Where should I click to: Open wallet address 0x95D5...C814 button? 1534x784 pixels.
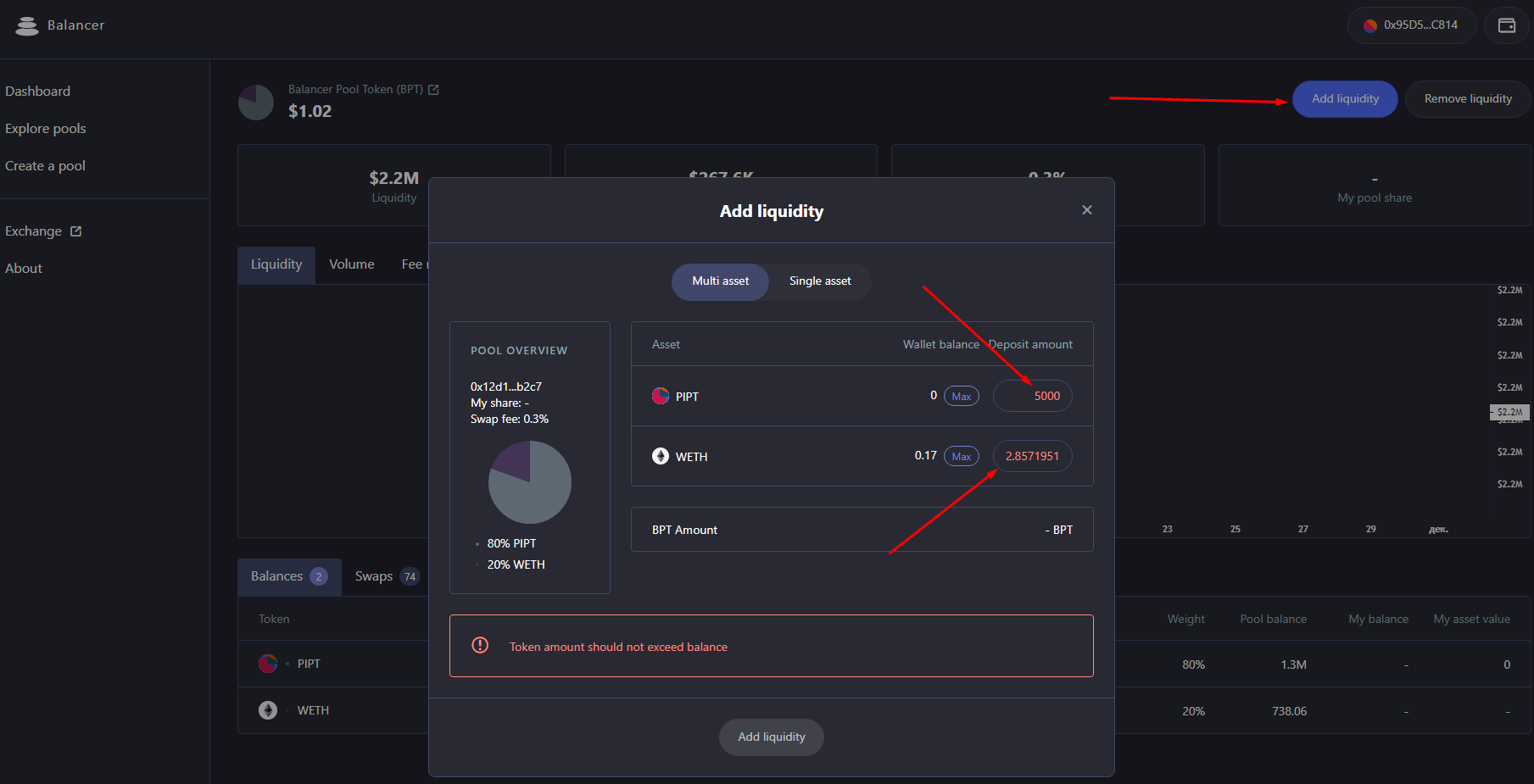pyautogui.click(x=1412, y=25)
